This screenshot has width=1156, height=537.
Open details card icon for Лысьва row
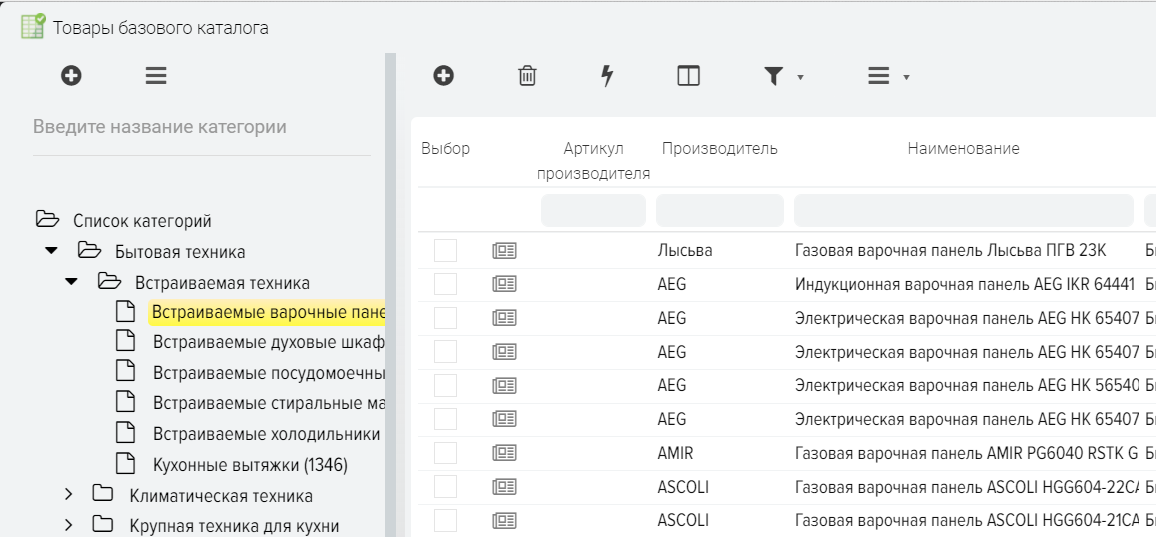click(503, 251)
